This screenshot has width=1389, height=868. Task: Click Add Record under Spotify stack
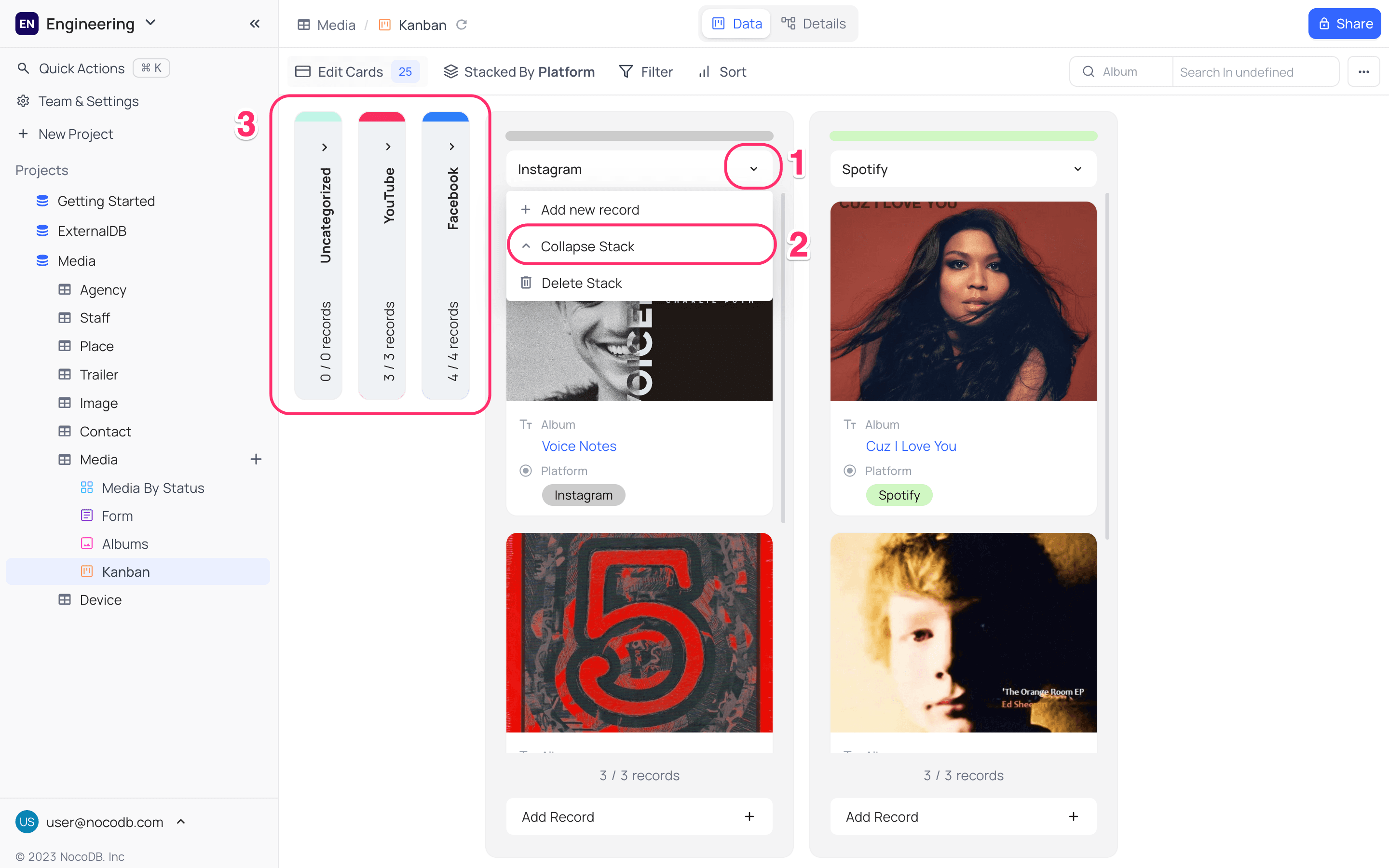point(963,816)
